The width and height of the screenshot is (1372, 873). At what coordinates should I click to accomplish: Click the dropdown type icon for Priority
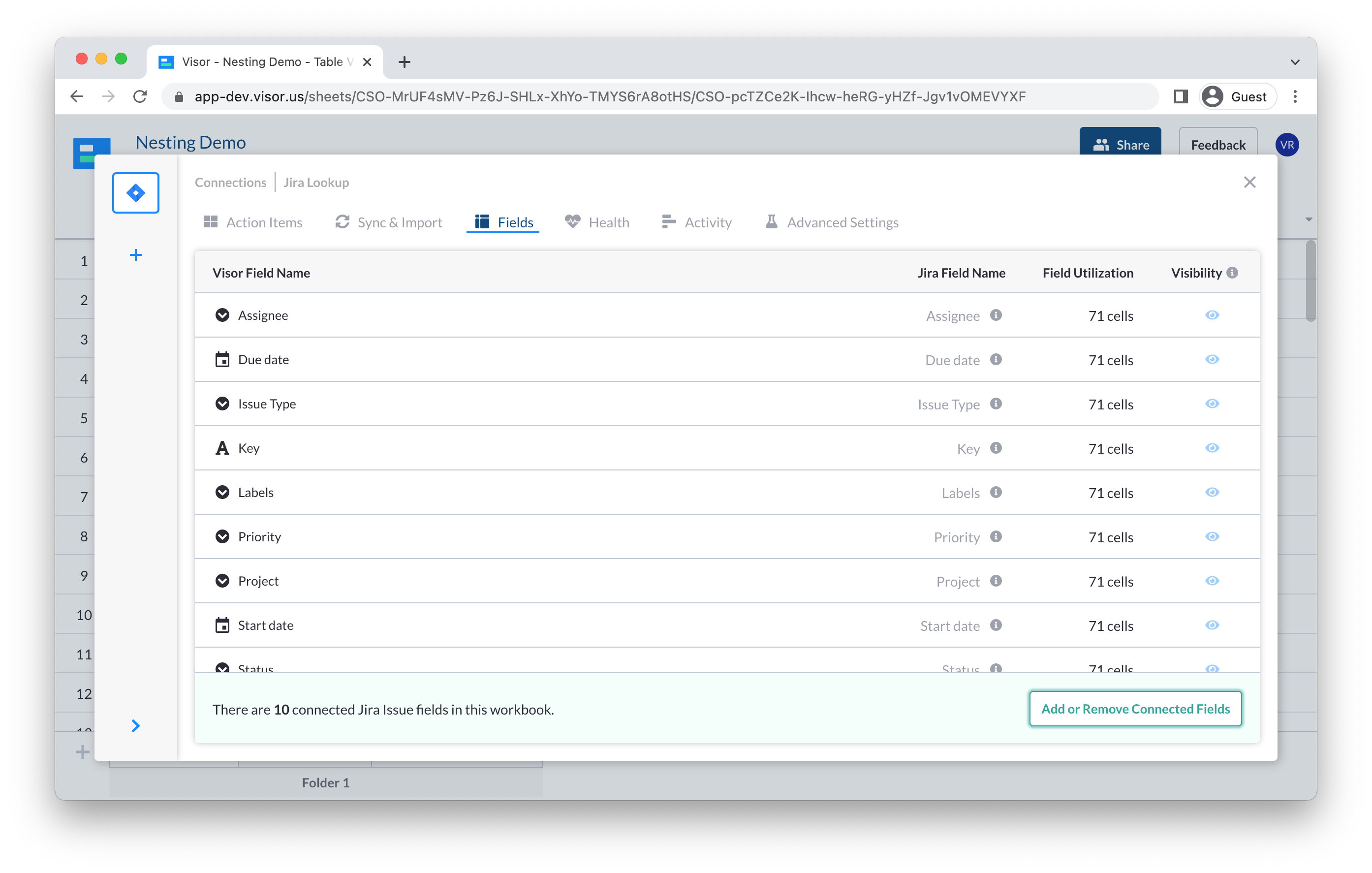222,537
